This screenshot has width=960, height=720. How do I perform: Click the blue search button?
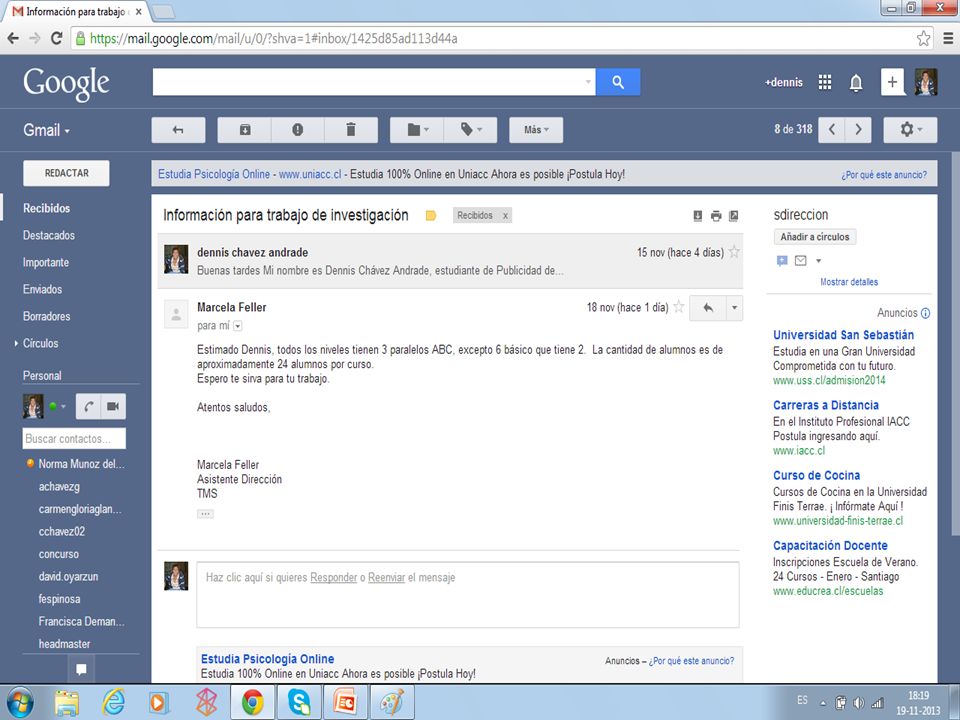click(x=618, y=82)
